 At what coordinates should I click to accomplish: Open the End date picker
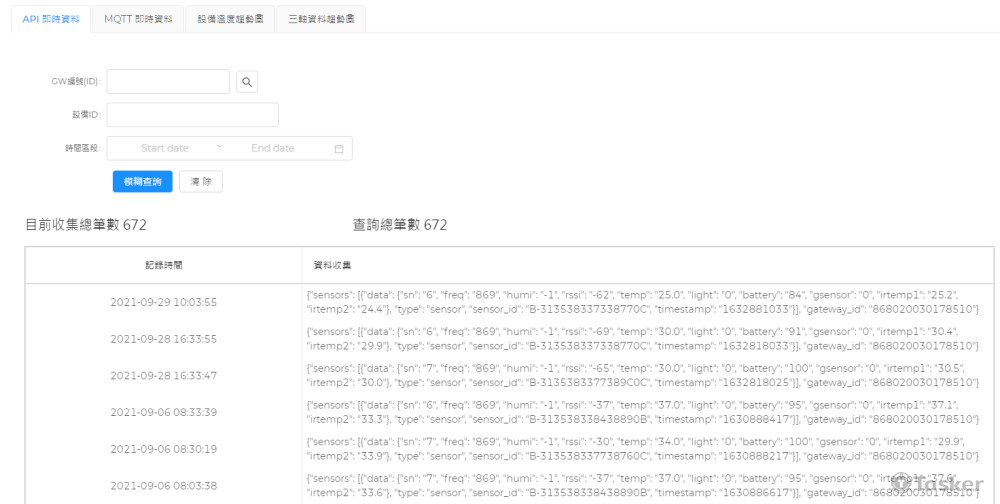point(273,148)
